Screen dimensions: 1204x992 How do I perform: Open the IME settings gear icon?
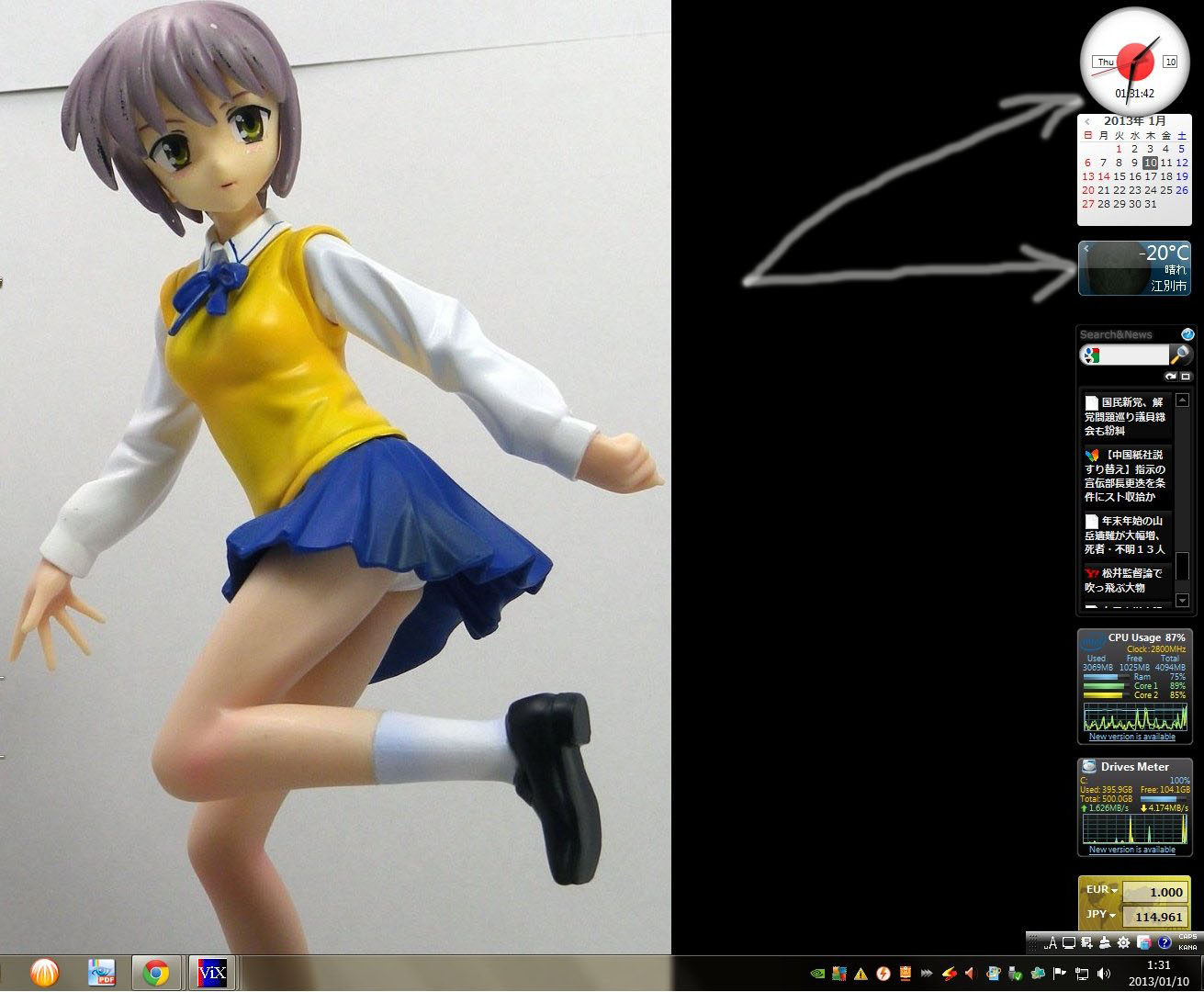coord(1123,942)
